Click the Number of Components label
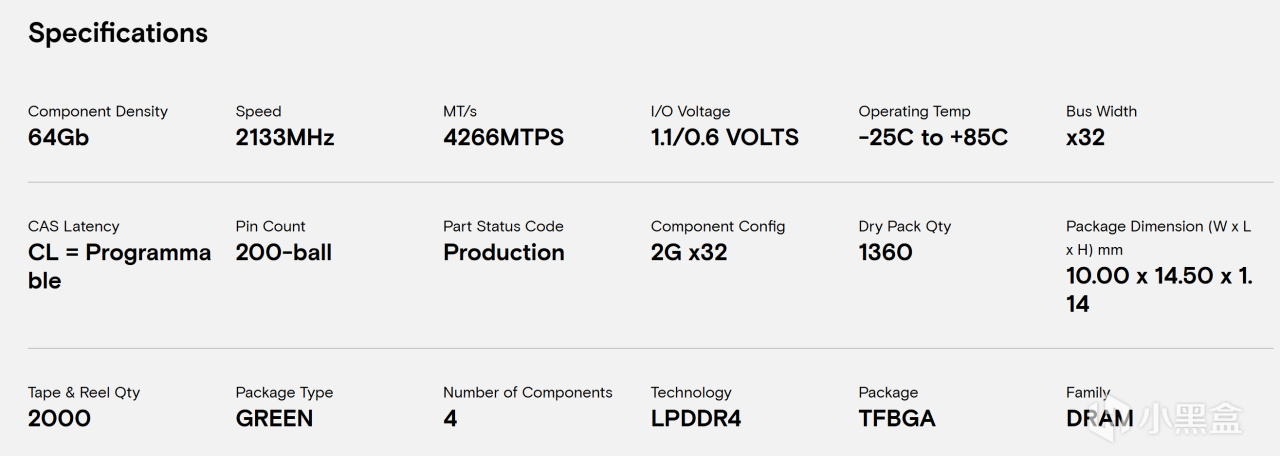This screenshot has width=1280, height=456. 528,393
